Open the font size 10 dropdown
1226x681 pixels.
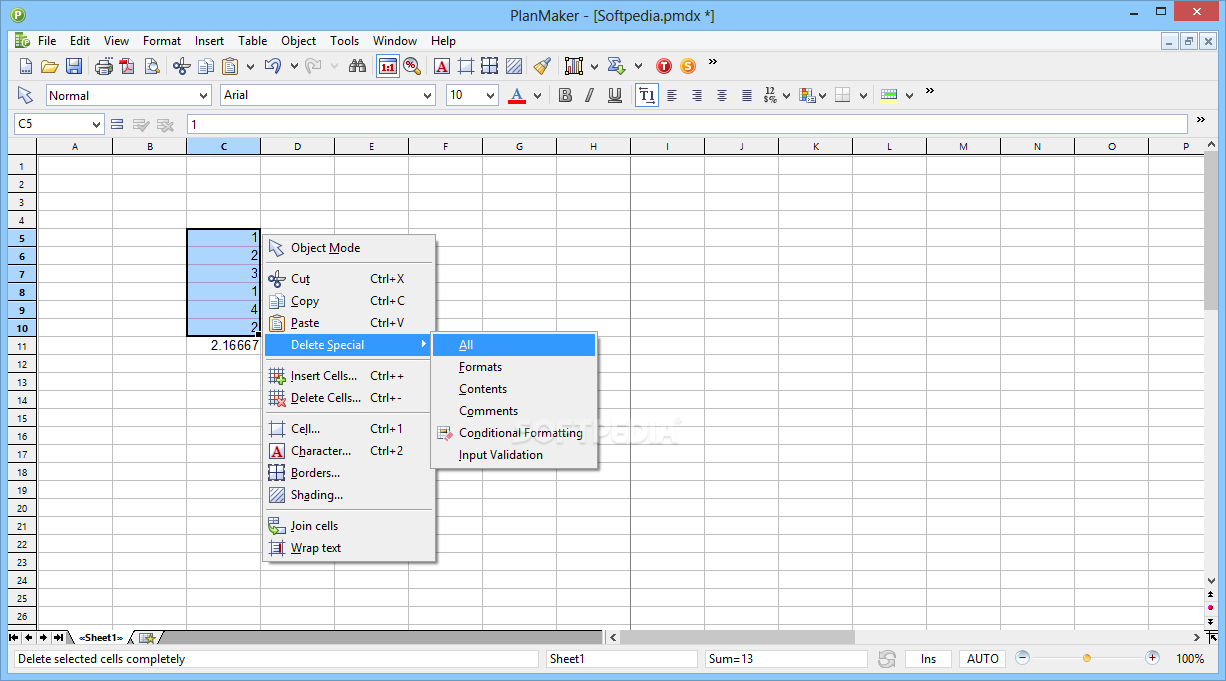pos(490,95)
